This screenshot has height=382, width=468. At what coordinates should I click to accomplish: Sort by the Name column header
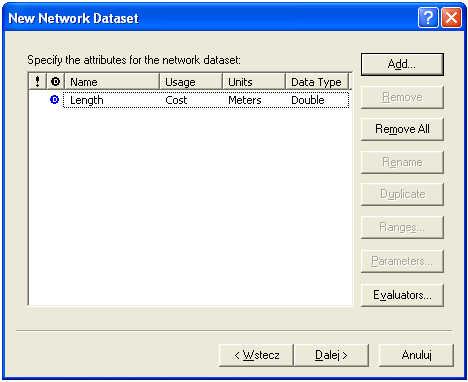coord(112,81)
